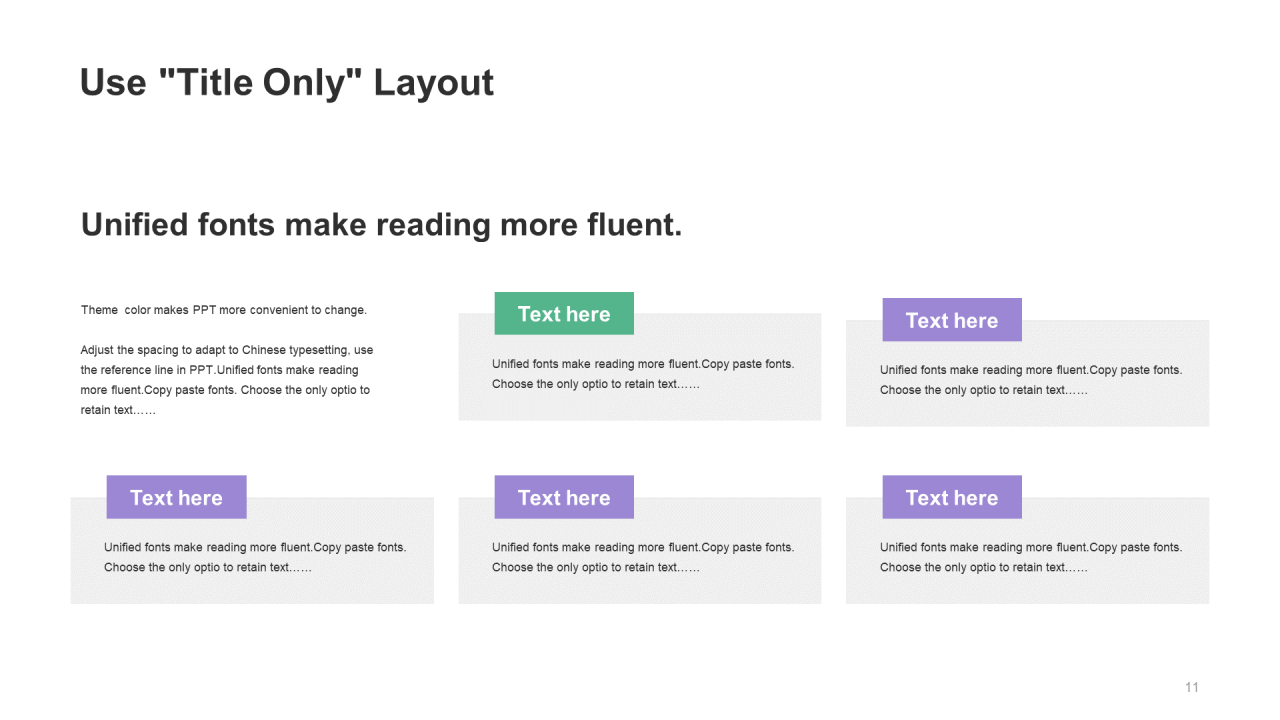Click the slide number 11
Viewport: 1280px width, 720px height.
[1191, 687]
